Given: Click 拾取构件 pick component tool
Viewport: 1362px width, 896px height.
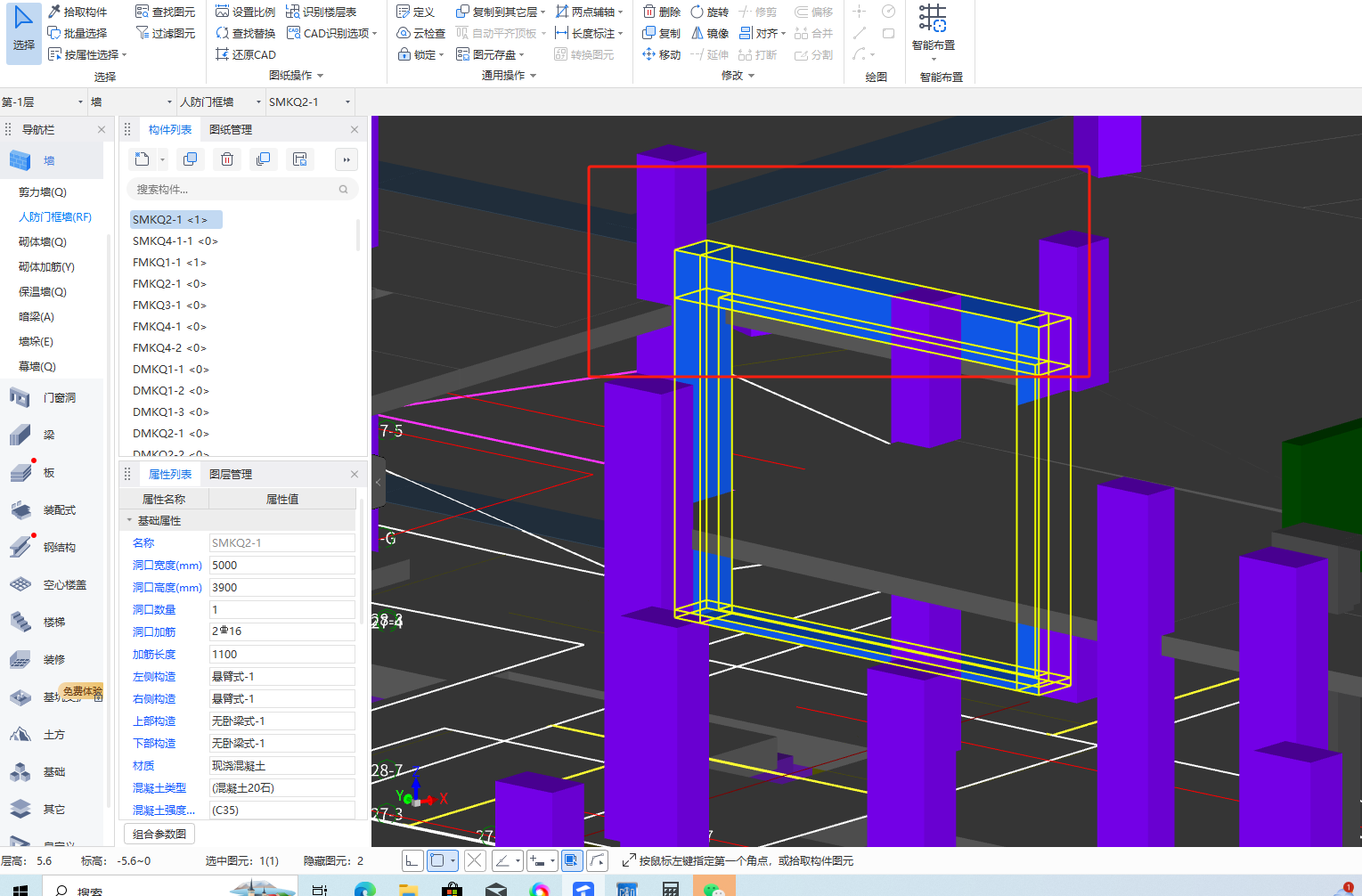Looking at the screenshot, I should click(x=77, y=12).
